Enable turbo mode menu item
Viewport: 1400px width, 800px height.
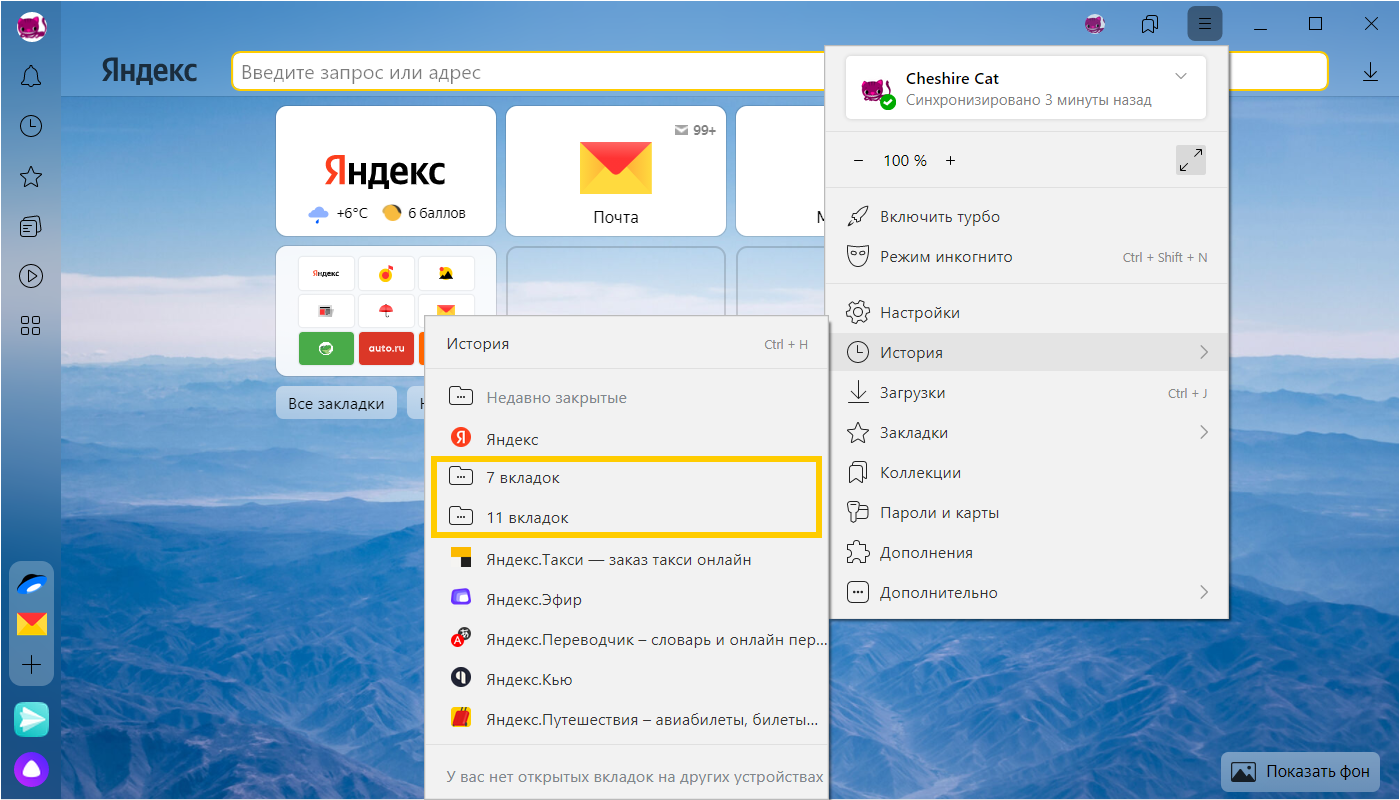click(x=1027, y=217)
